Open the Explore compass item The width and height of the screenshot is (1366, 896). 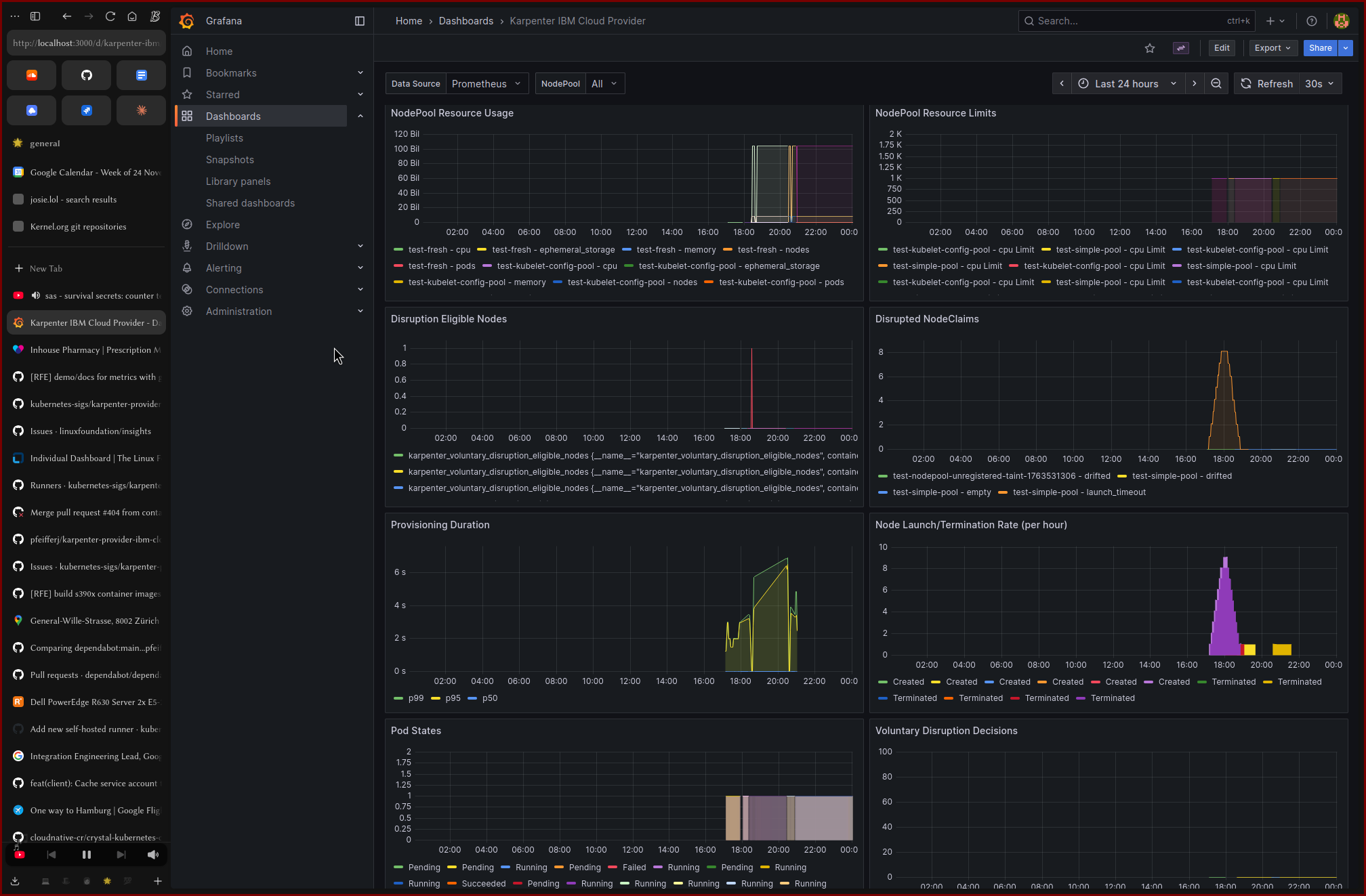click(223, 225)
